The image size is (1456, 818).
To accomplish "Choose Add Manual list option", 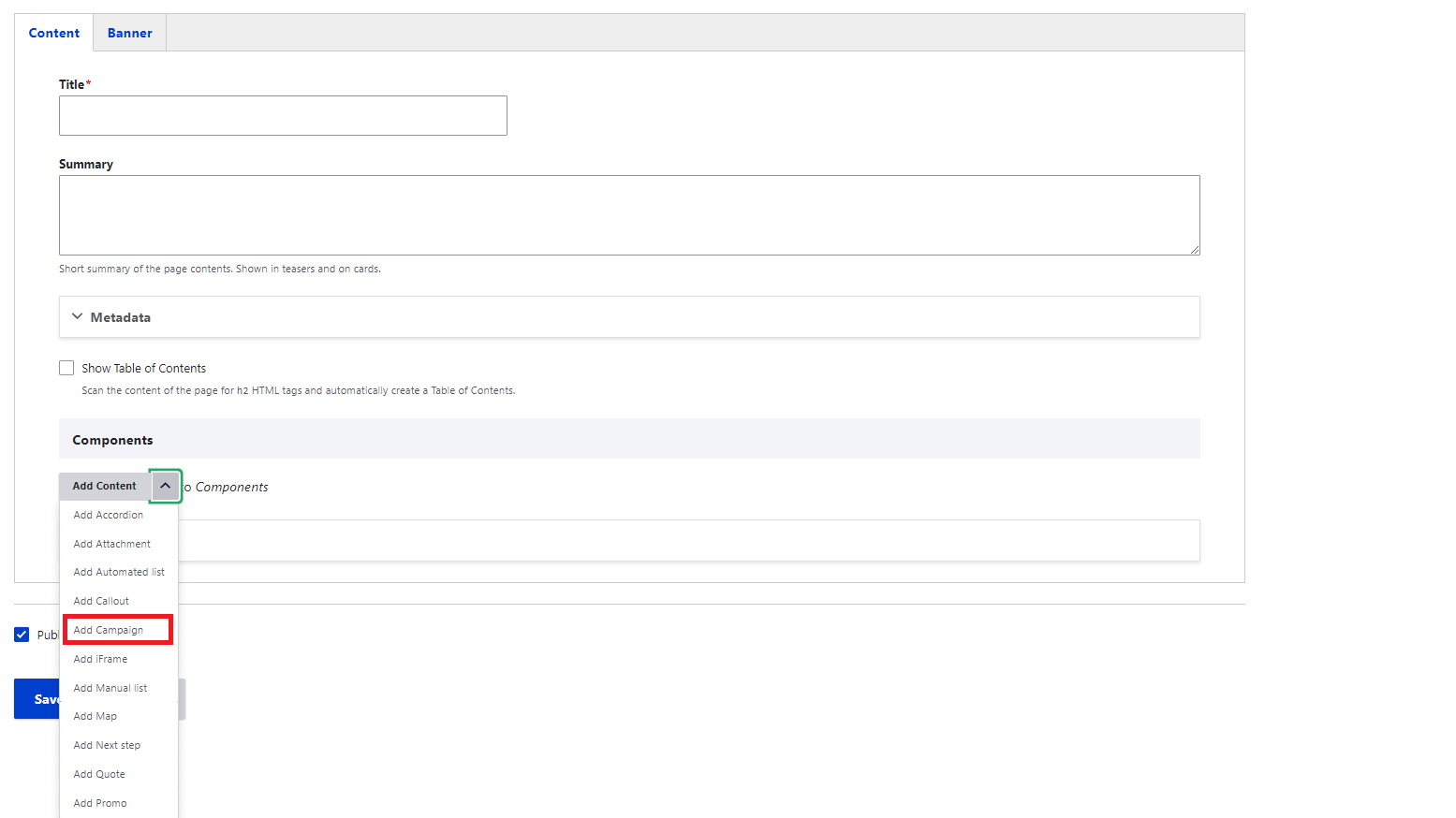I will pyautogui.click(x=110, y=688).
